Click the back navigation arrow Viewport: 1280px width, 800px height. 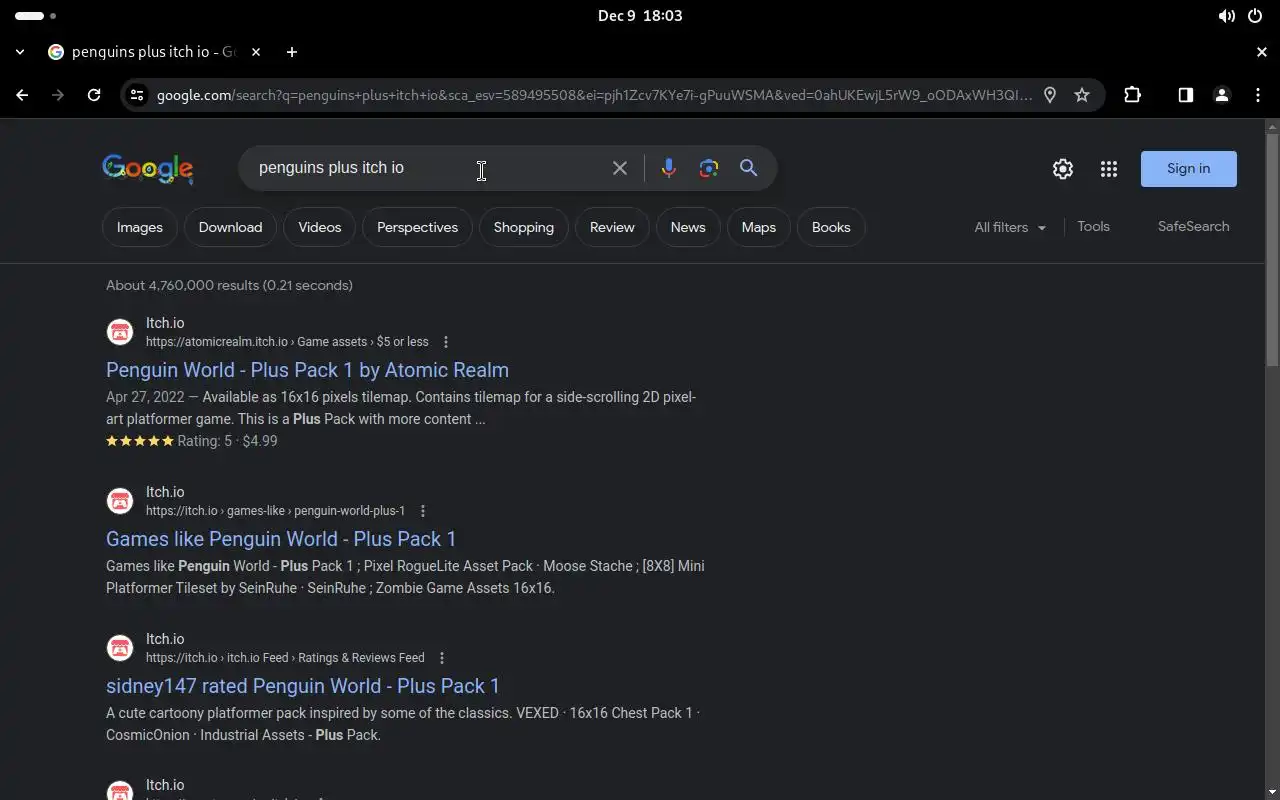[x=22, y=95]
